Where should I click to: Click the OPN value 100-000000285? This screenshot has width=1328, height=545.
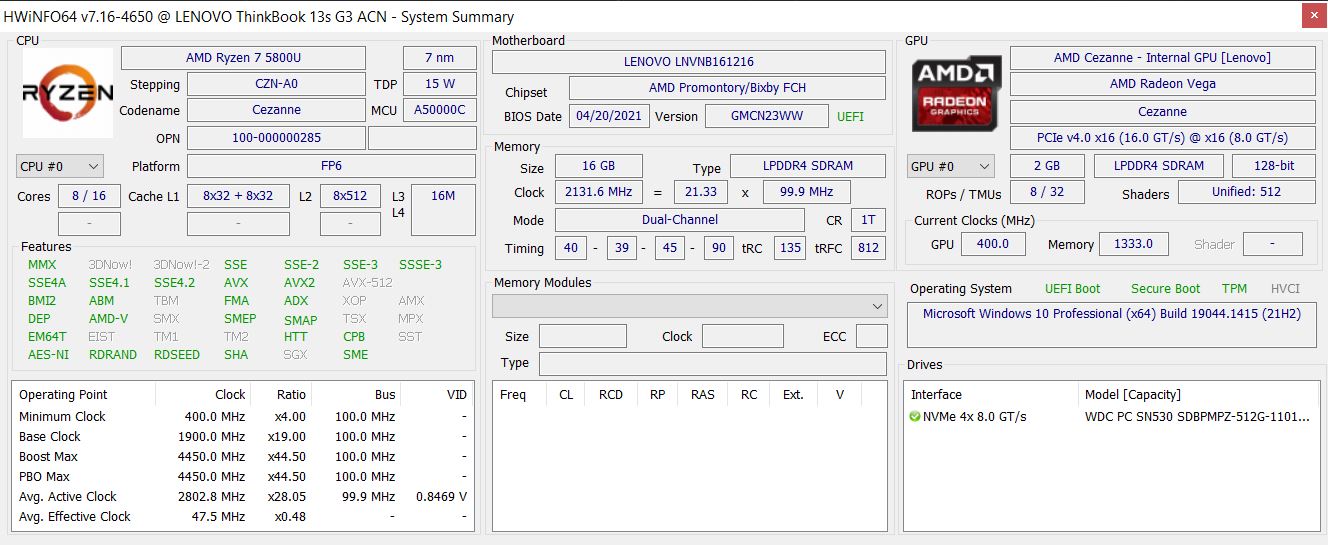click(x=276, y=138)
